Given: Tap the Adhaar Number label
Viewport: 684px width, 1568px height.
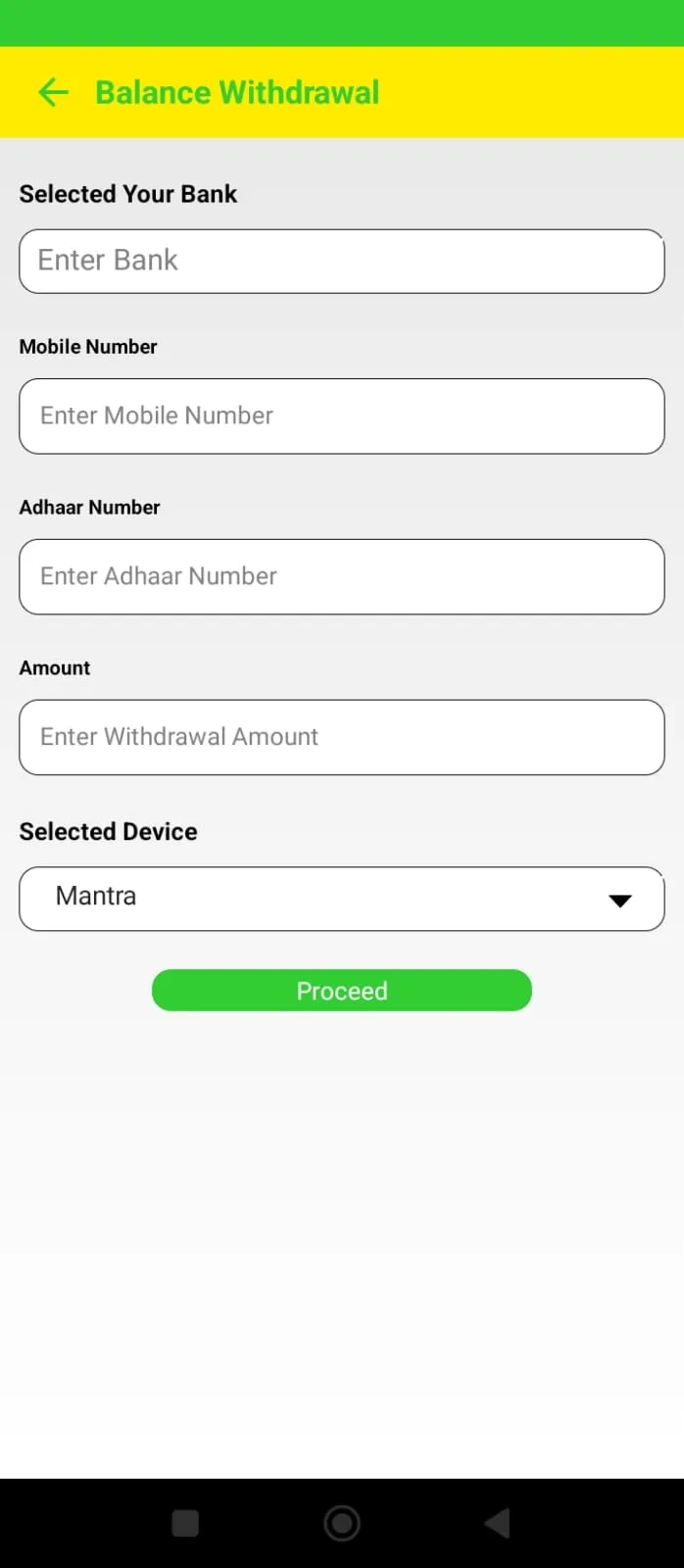Looking at the screenshot, I should [89, 508].
